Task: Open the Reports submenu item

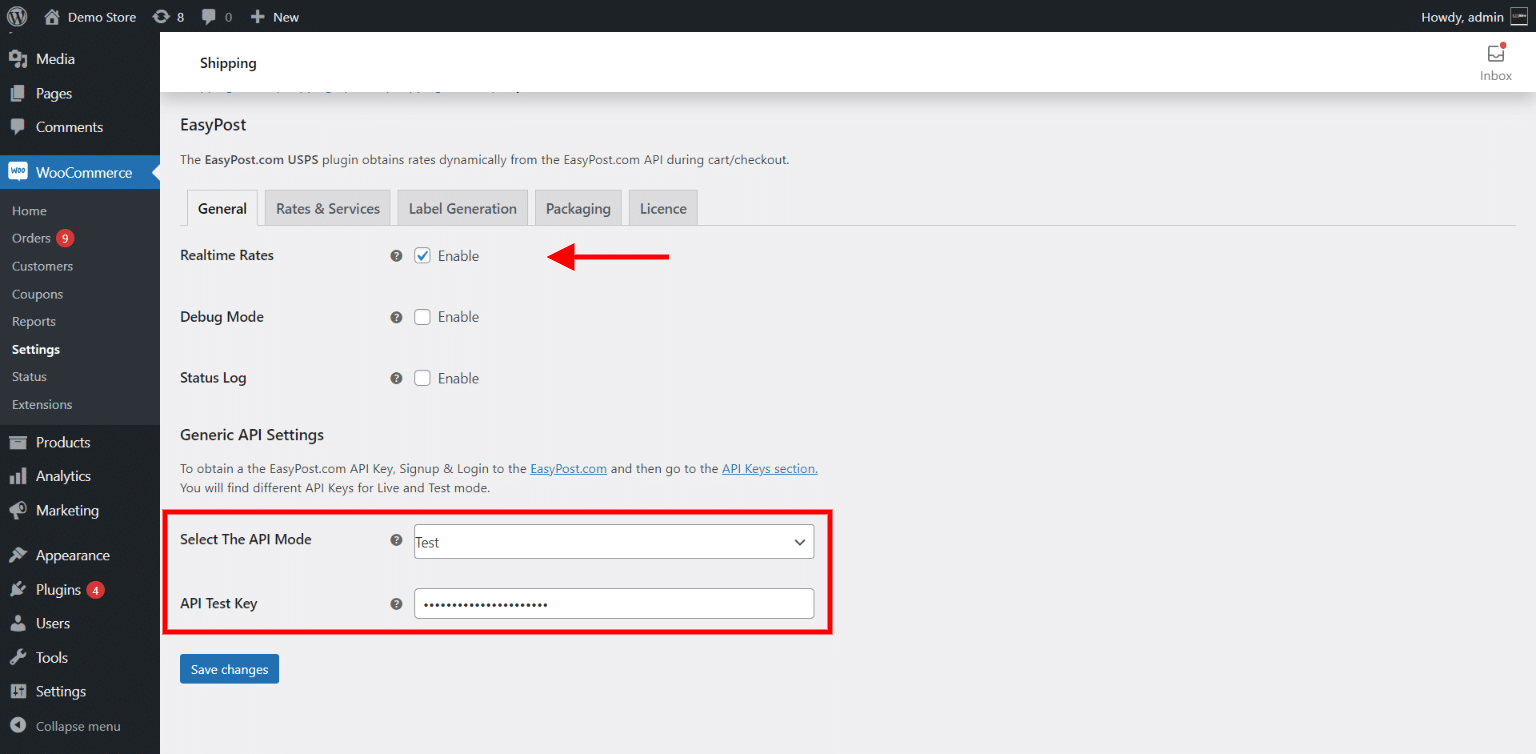Action: [34, 321]
